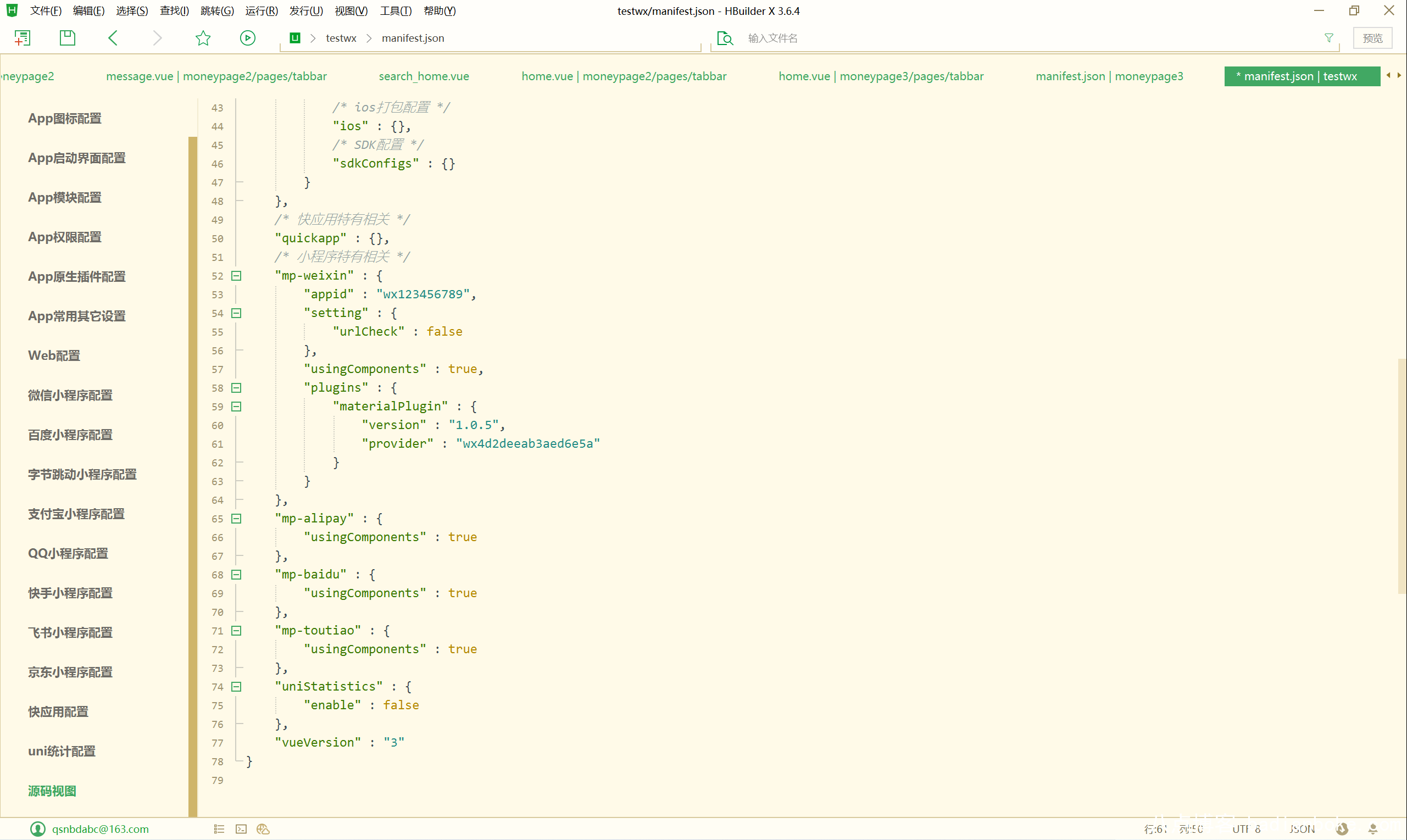Open App原生插件配置 section
This screenshot has height=840, width=1407.
click(x=77, y=277)
